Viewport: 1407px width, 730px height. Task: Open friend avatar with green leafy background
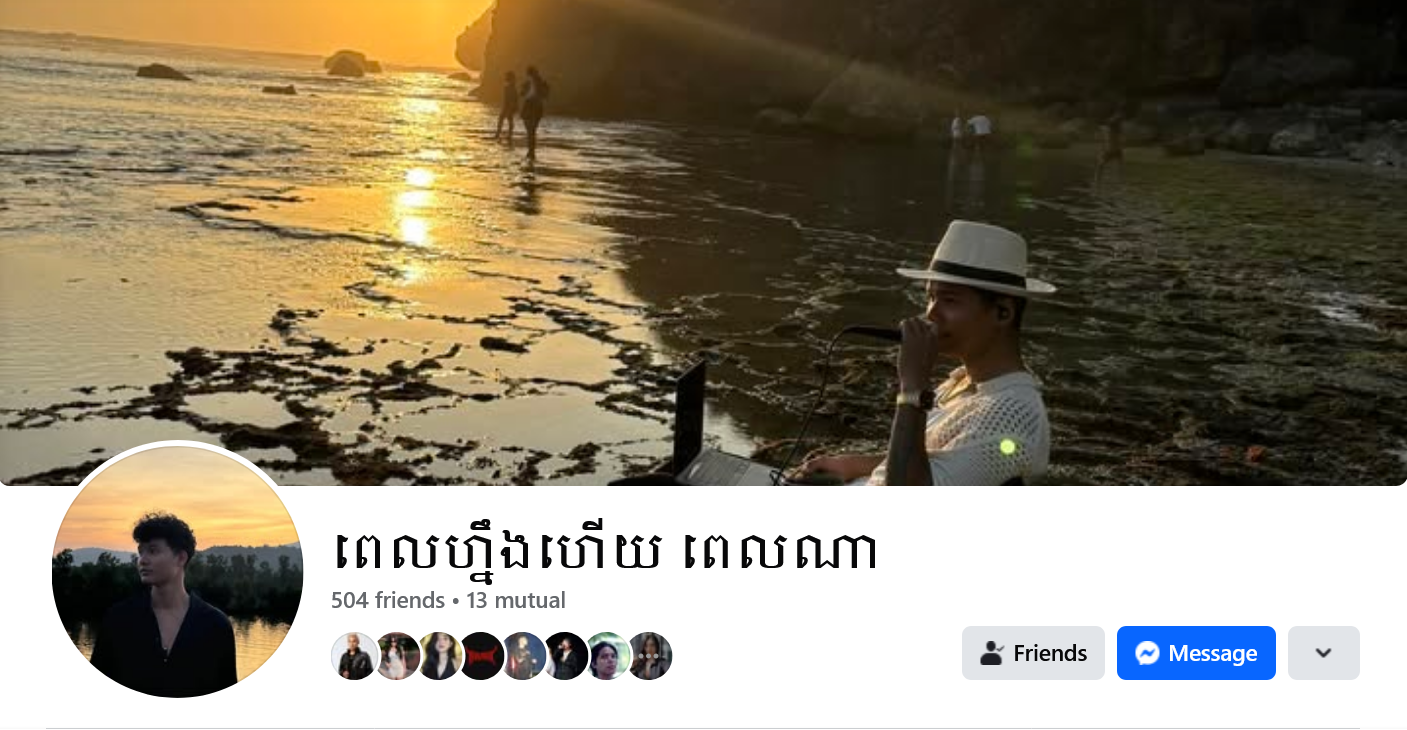(x=607, y=656)
